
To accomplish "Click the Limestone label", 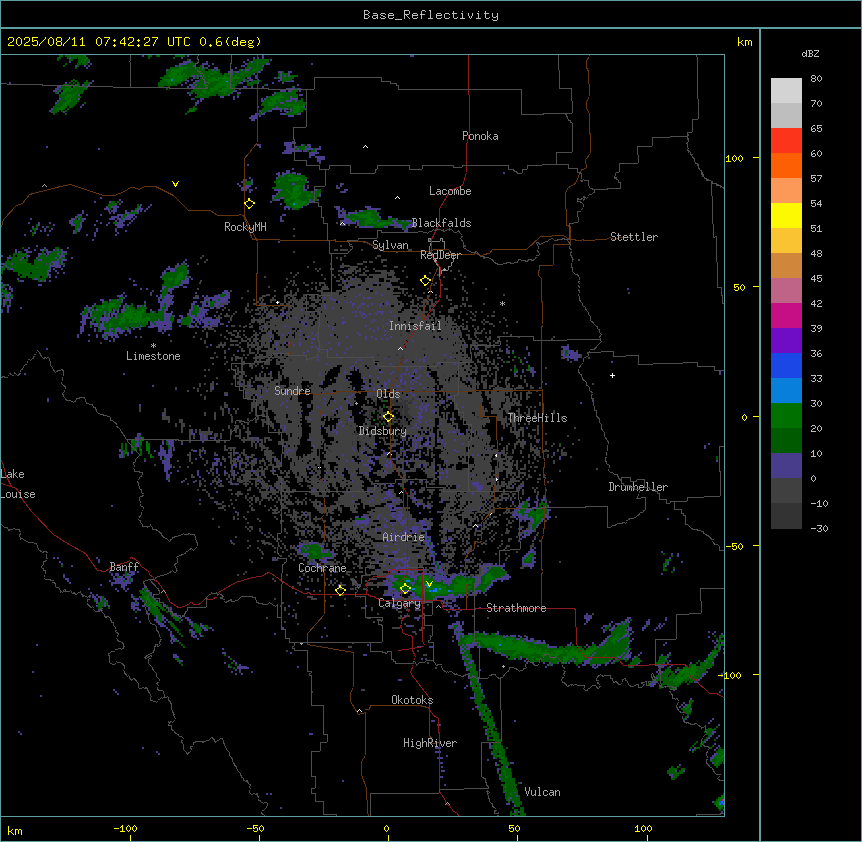I will (x=153, y=356).
